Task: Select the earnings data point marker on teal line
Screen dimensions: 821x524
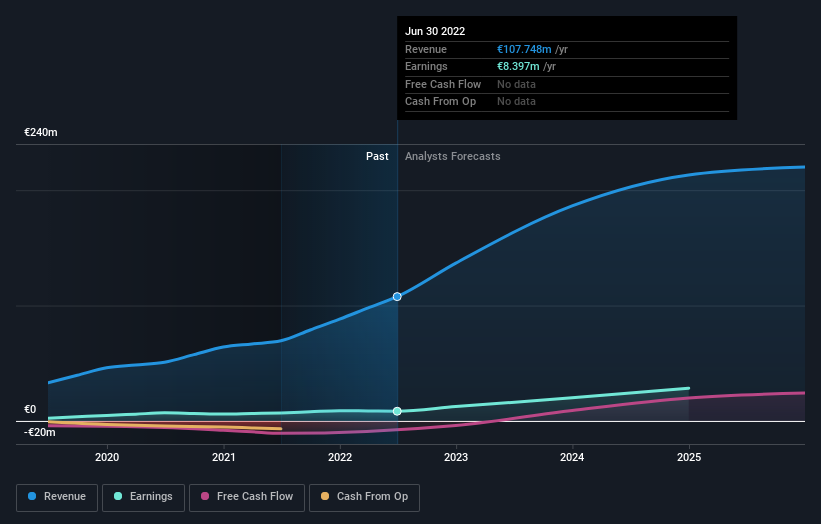Action: point(397,411)
